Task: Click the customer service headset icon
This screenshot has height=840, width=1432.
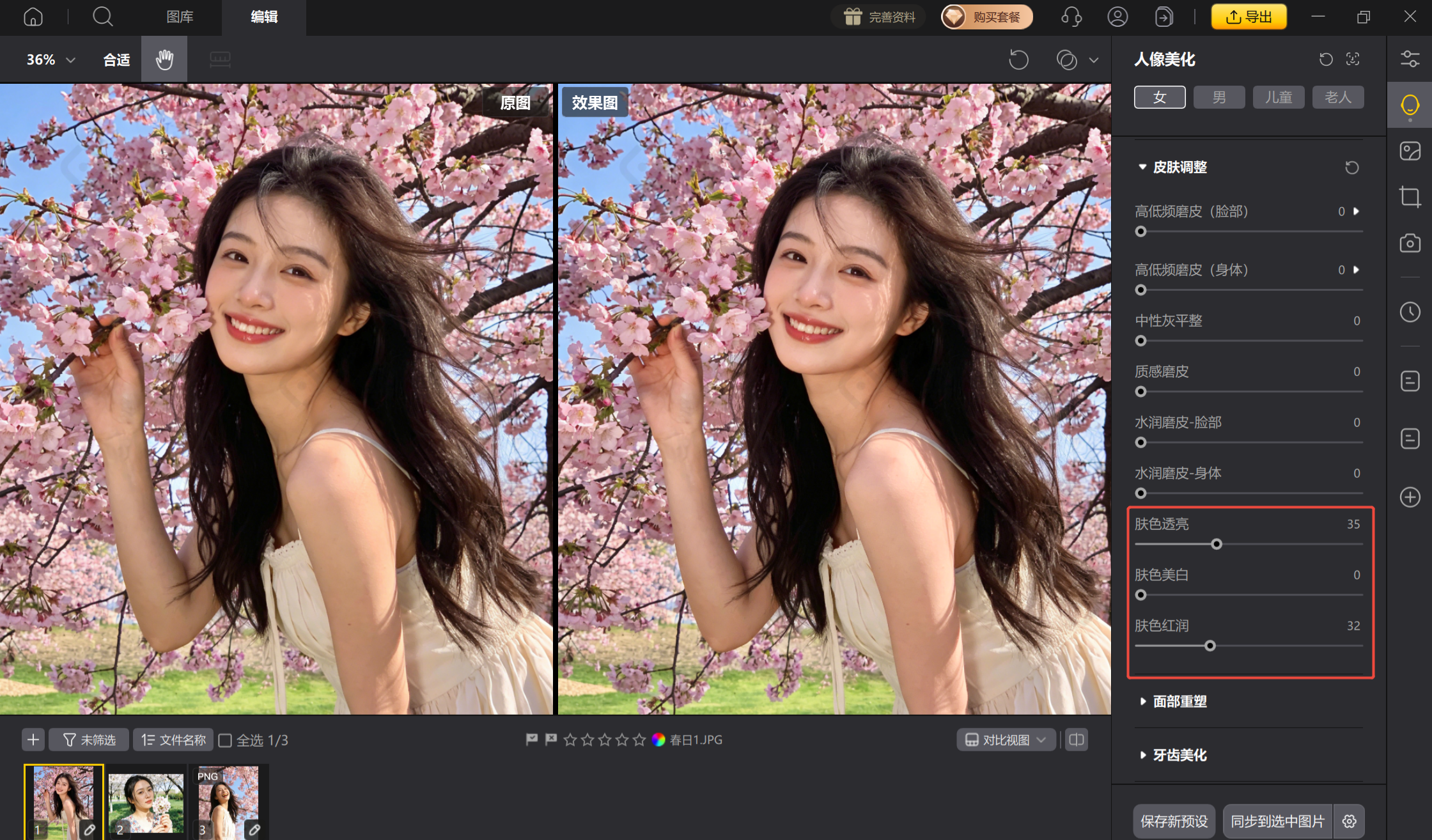Action: (x=1071, y=17)
